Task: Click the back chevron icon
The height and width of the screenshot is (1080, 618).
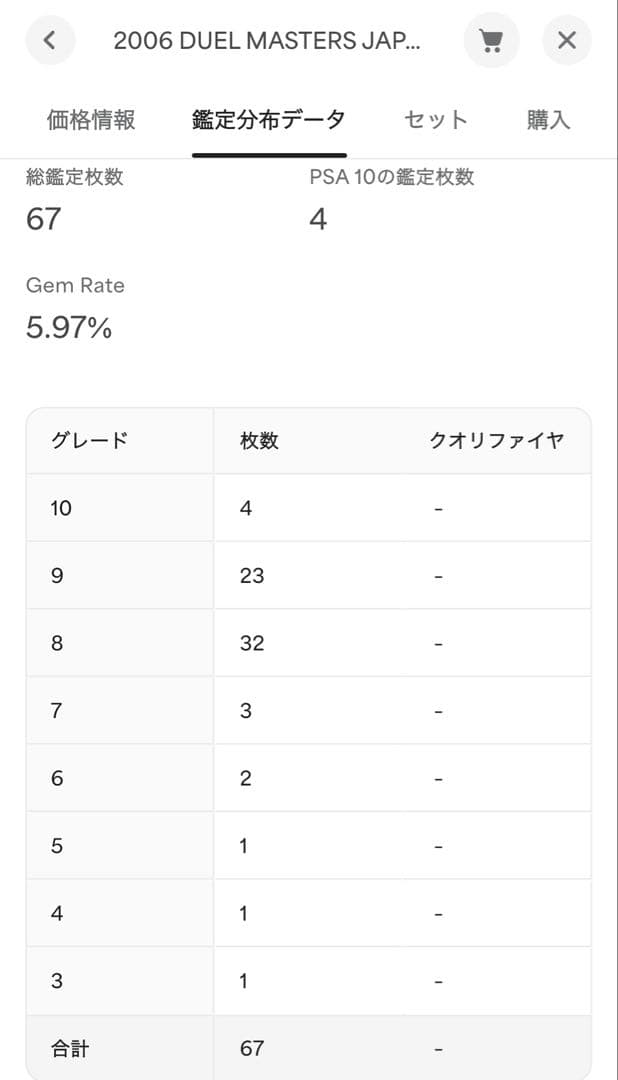Action: coord(51,41)
